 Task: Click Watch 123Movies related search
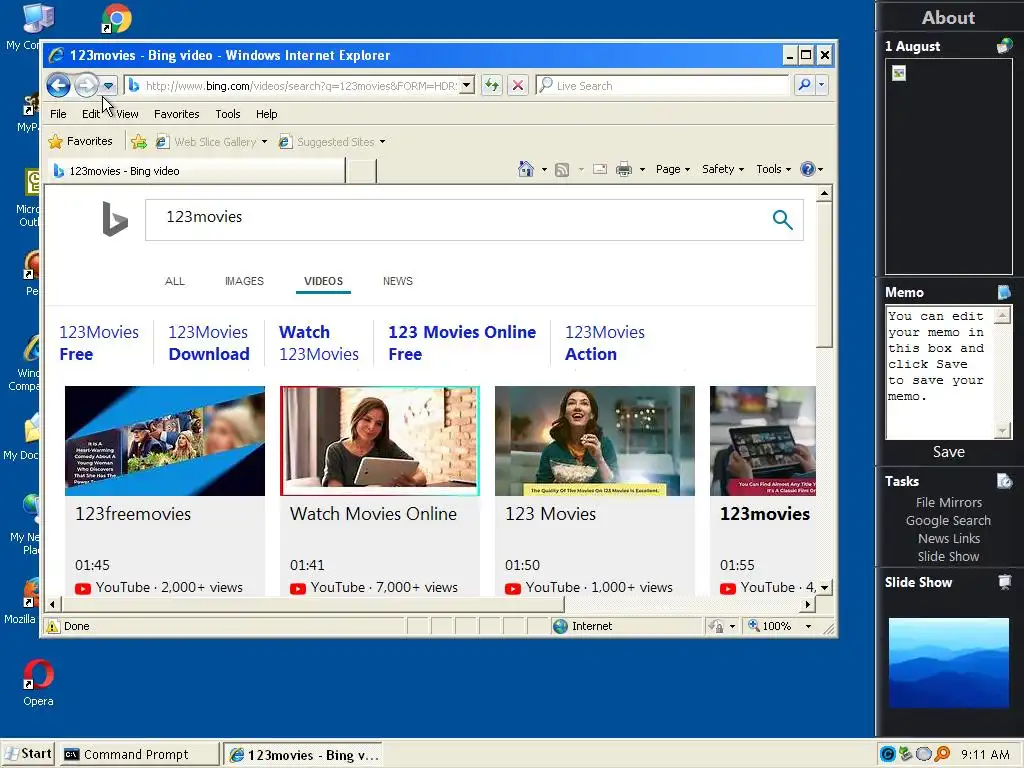pyautogui.click(x=319, y=343)
